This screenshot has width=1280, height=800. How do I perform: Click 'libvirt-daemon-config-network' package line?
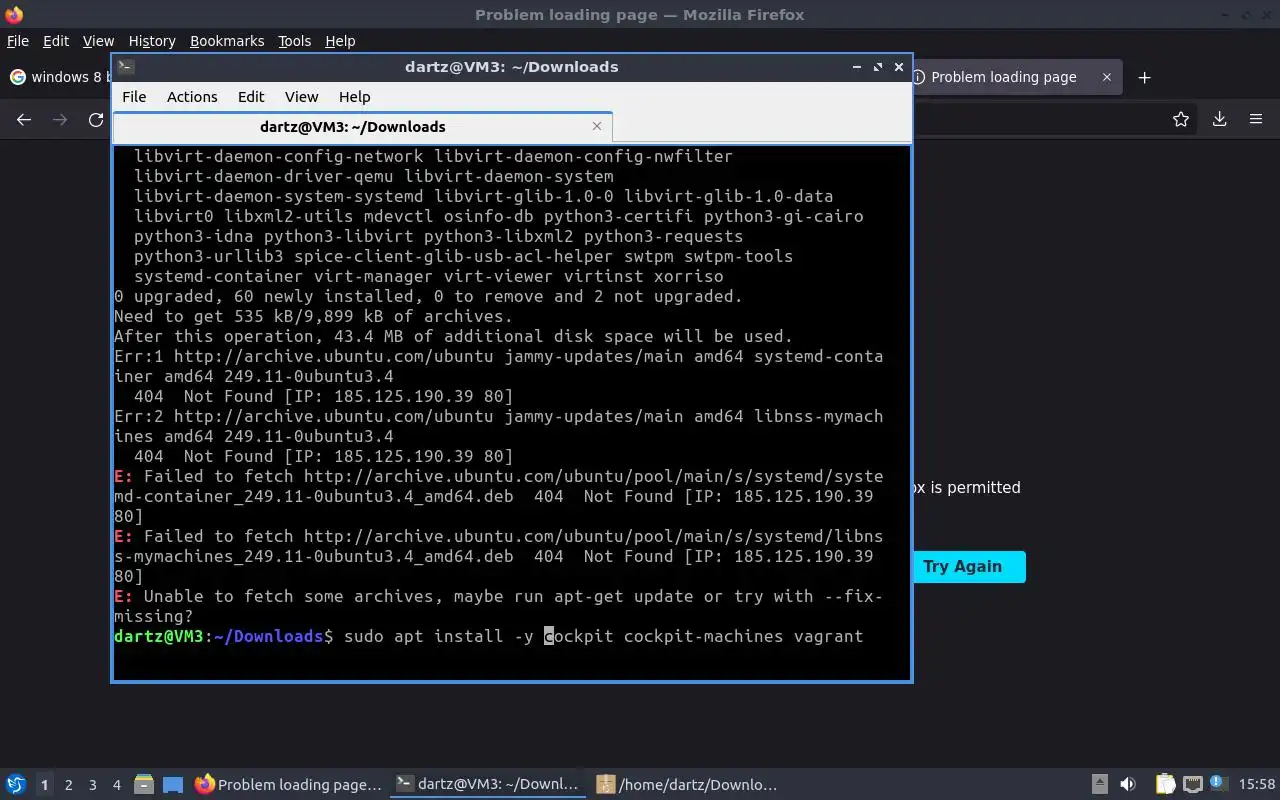click(x=433, y=156)
